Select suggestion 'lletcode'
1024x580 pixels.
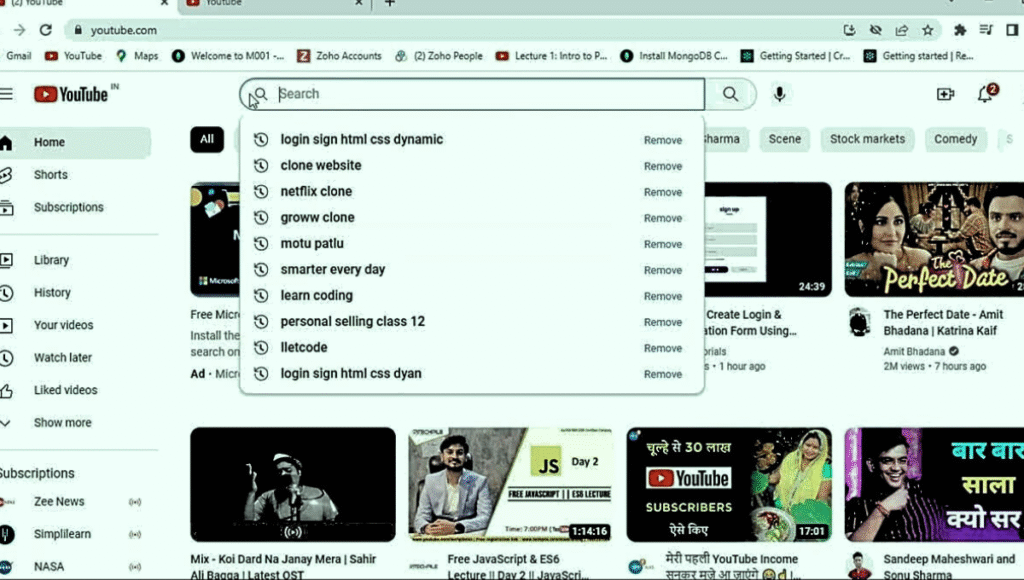(304, 348)
